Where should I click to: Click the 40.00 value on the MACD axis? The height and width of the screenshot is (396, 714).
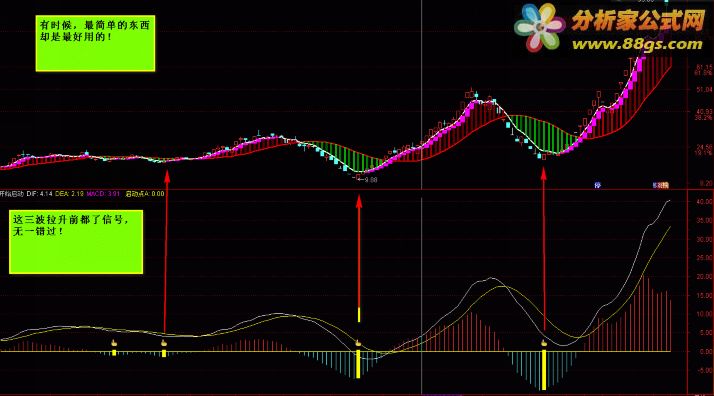(704, 202)
